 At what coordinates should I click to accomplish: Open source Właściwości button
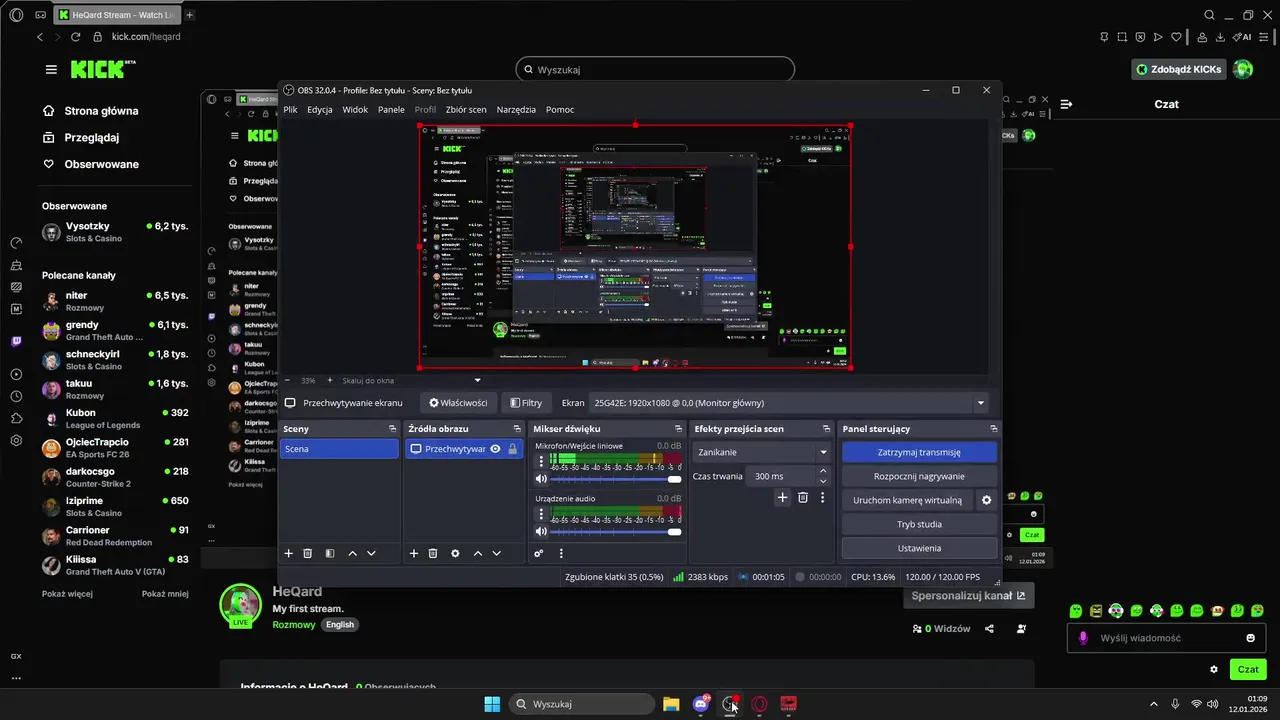click(458, 403)
